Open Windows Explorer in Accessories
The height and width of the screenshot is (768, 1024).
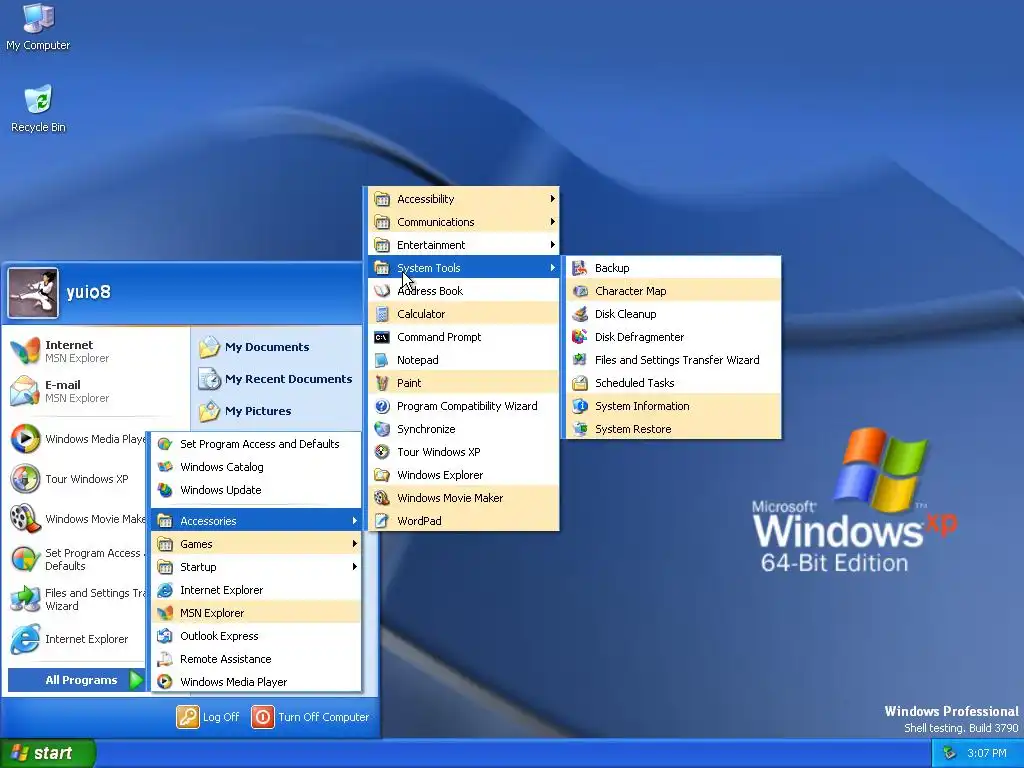(x=464, y=475)
